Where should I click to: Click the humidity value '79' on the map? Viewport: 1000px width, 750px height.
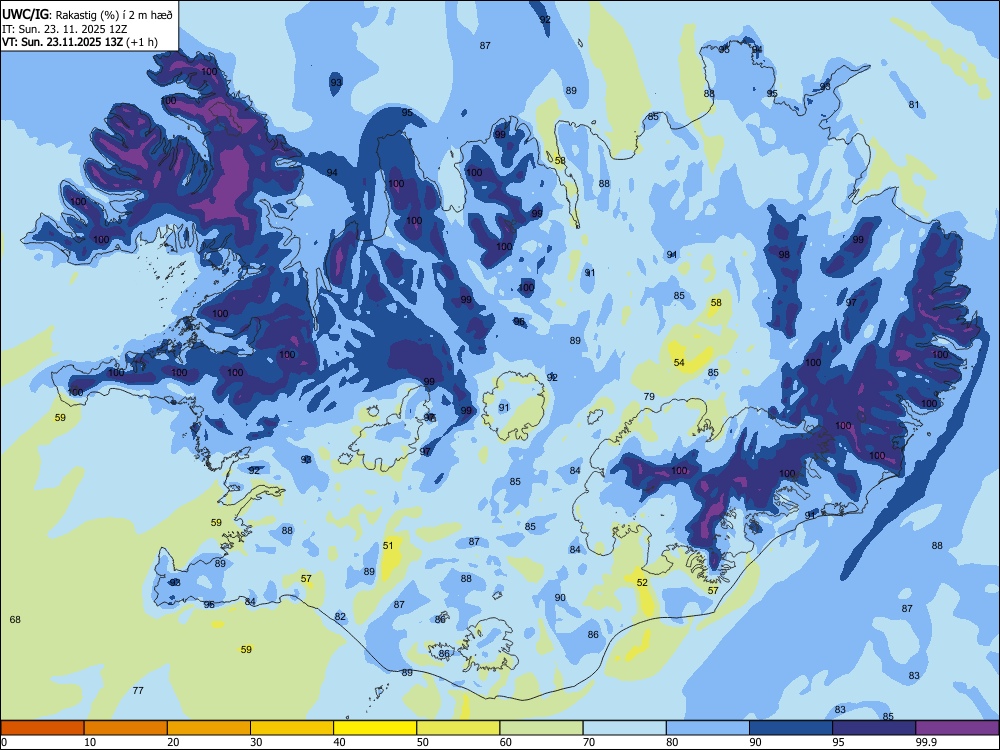[649, 396]
